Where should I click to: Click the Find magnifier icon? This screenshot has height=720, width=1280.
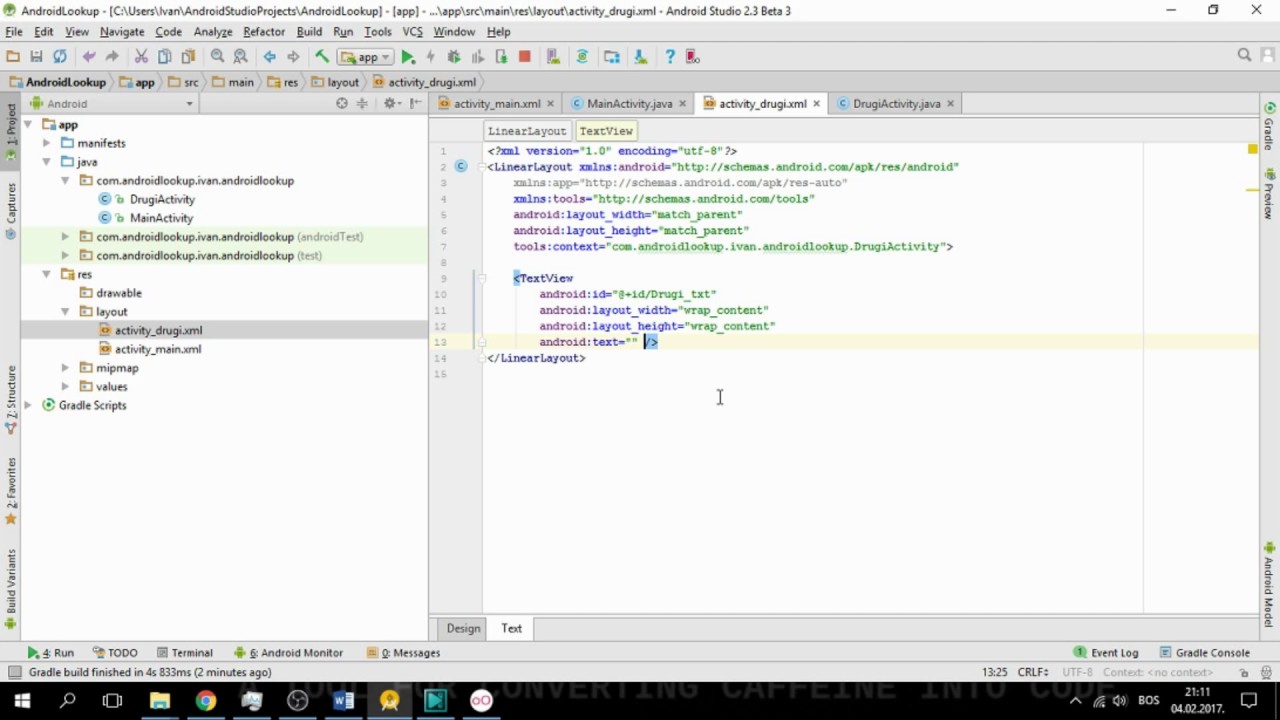(217, 57)
